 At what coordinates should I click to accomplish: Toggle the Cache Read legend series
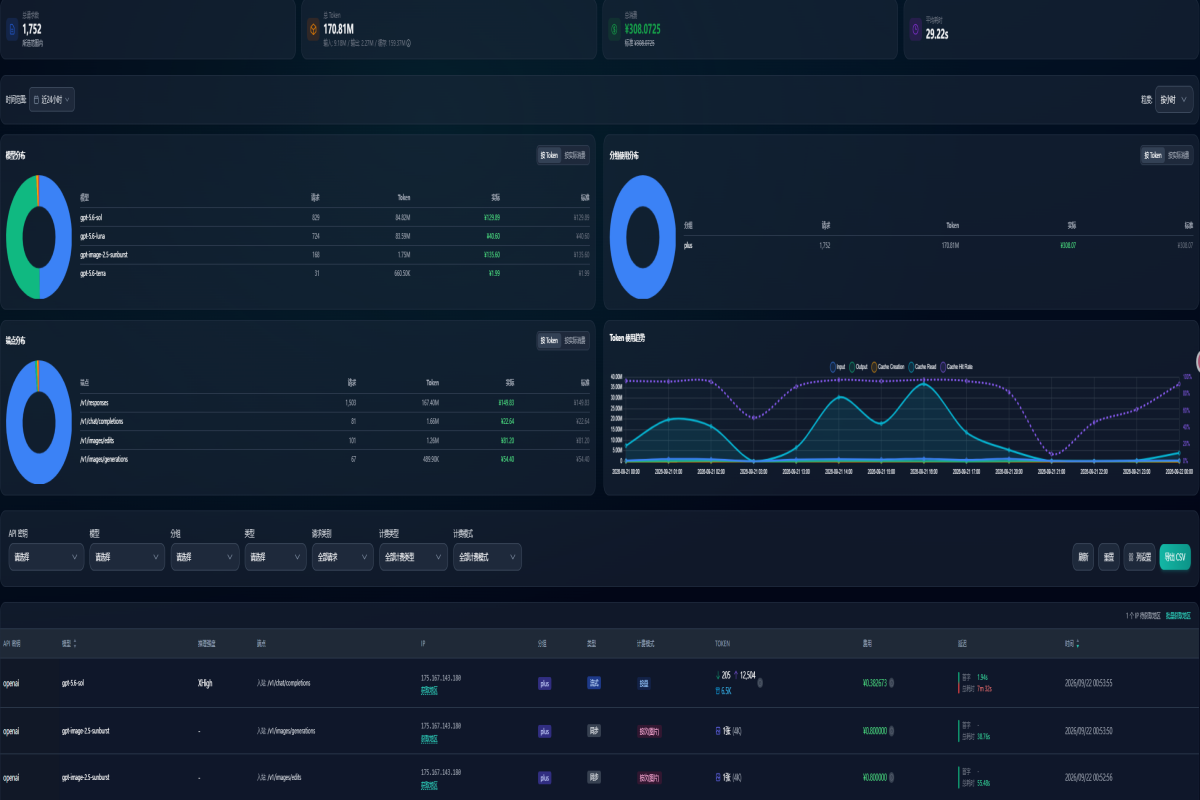pyautogui.click(x=922, y=367)
